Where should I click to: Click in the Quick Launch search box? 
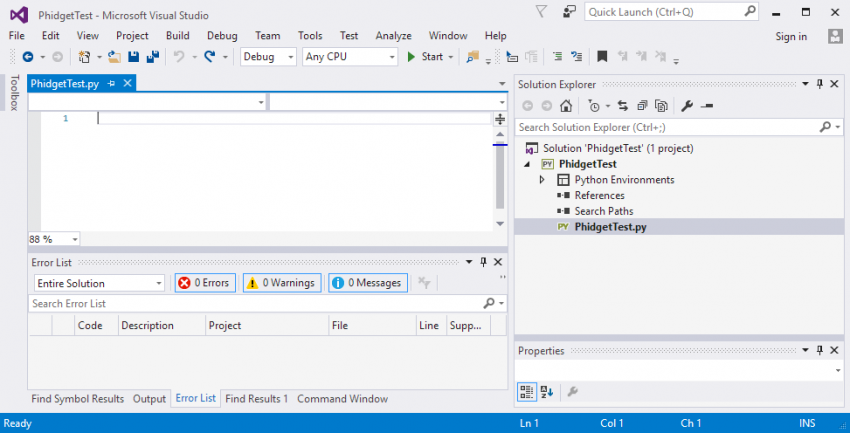pyautogui.click(x=671, y=11)
